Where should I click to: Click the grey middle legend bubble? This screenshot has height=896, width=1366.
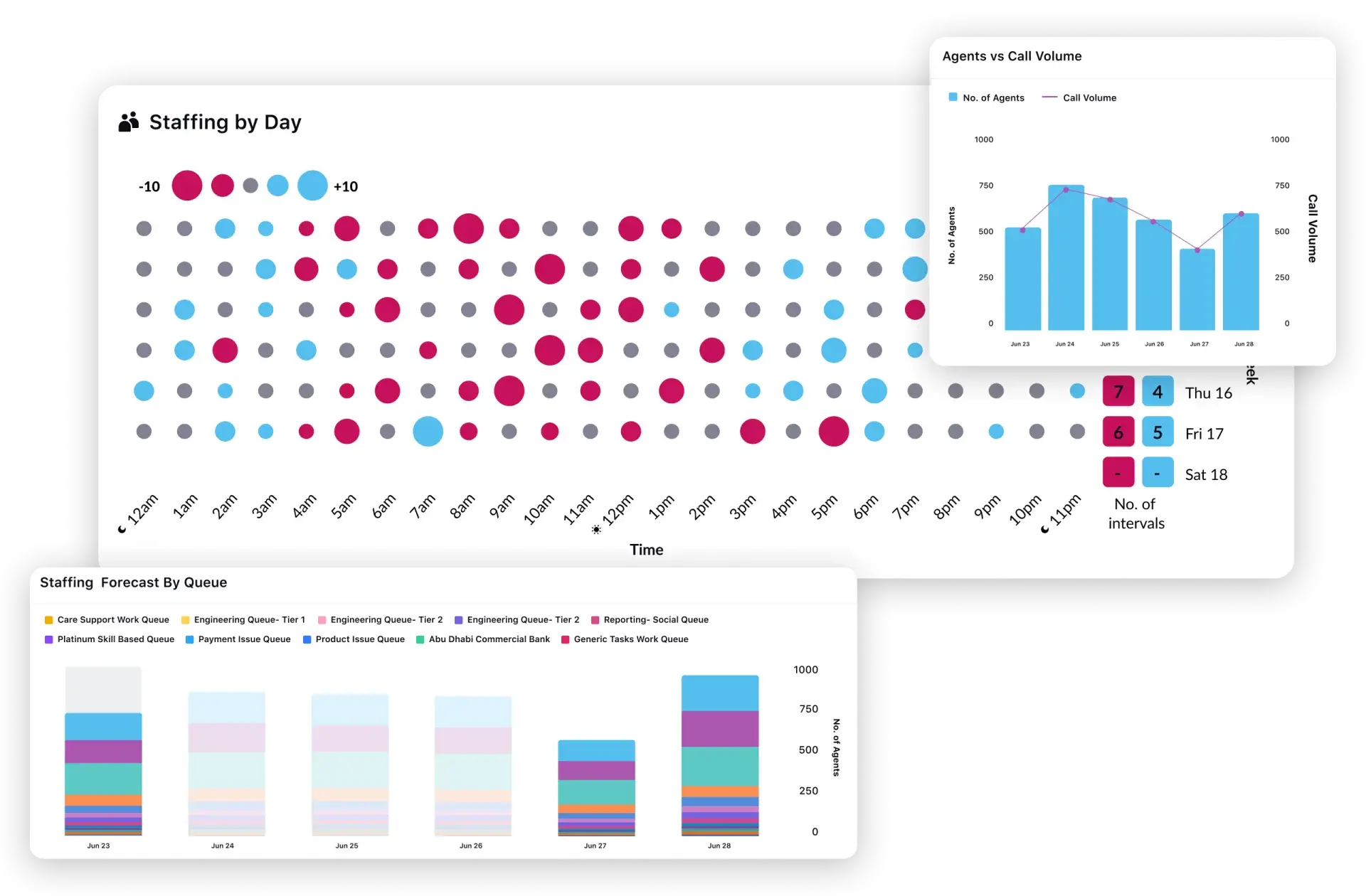click(250, 186)
